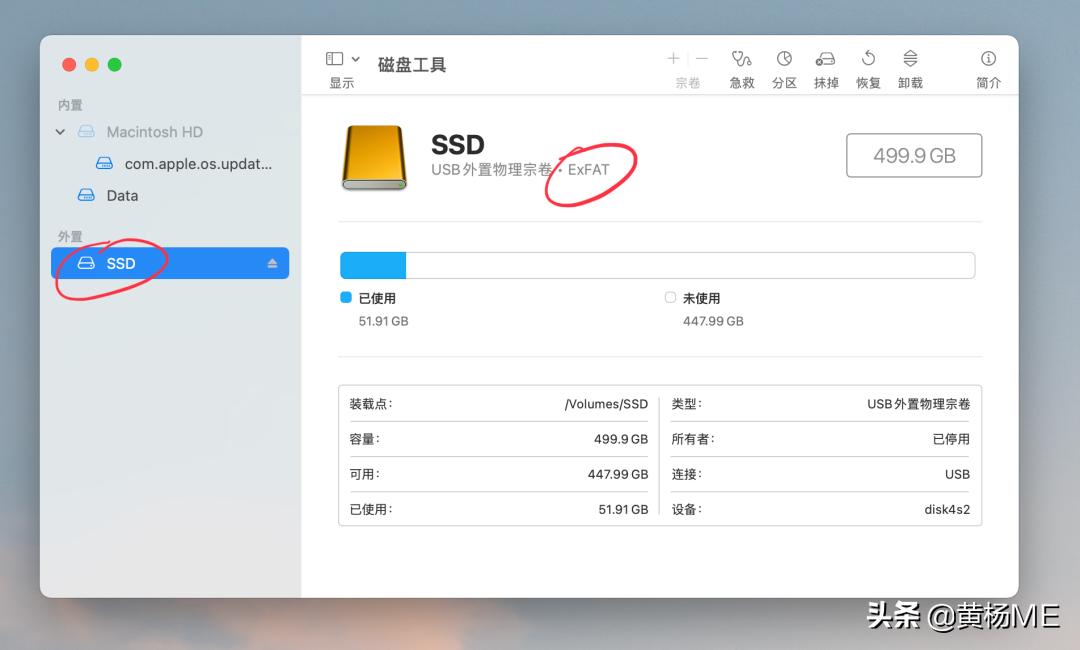Select the SSD entry in the sidebar
The image size is (1080, 650).
coord(120,263)
